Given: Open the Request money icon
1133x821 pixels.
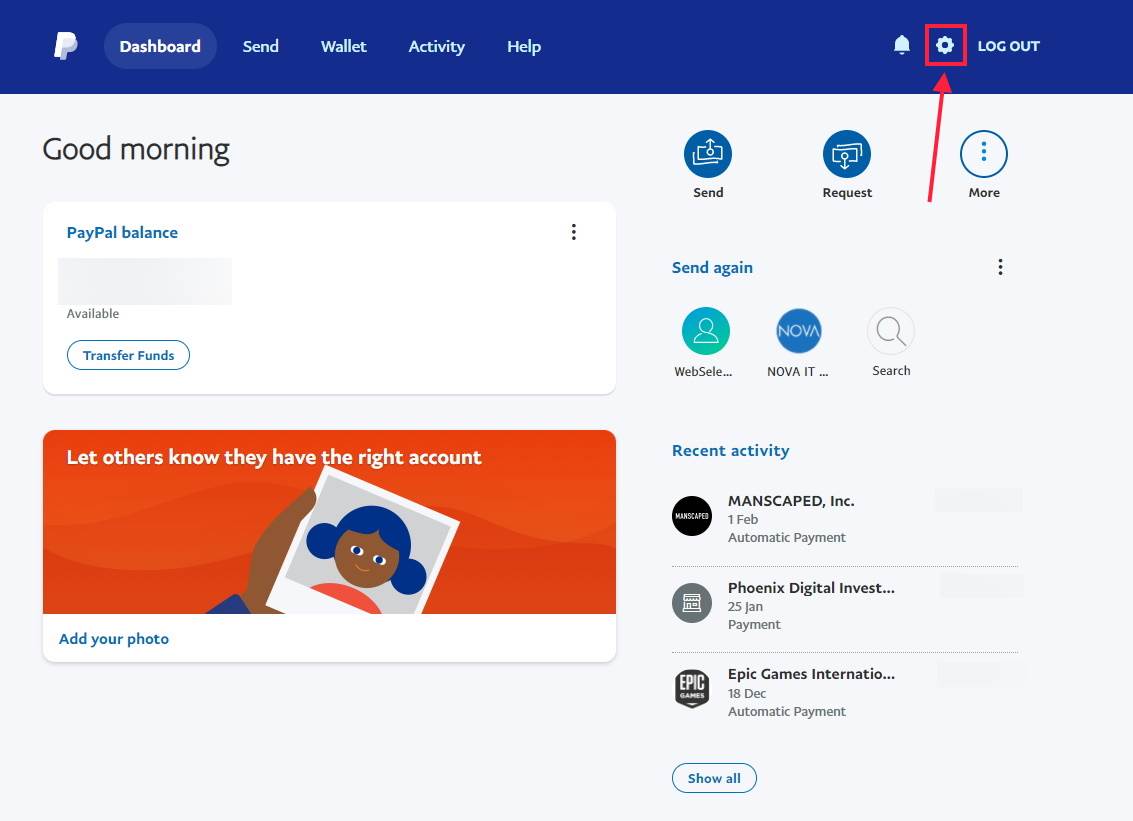Looking at the screenshot, I should click(x=847, y=152).
